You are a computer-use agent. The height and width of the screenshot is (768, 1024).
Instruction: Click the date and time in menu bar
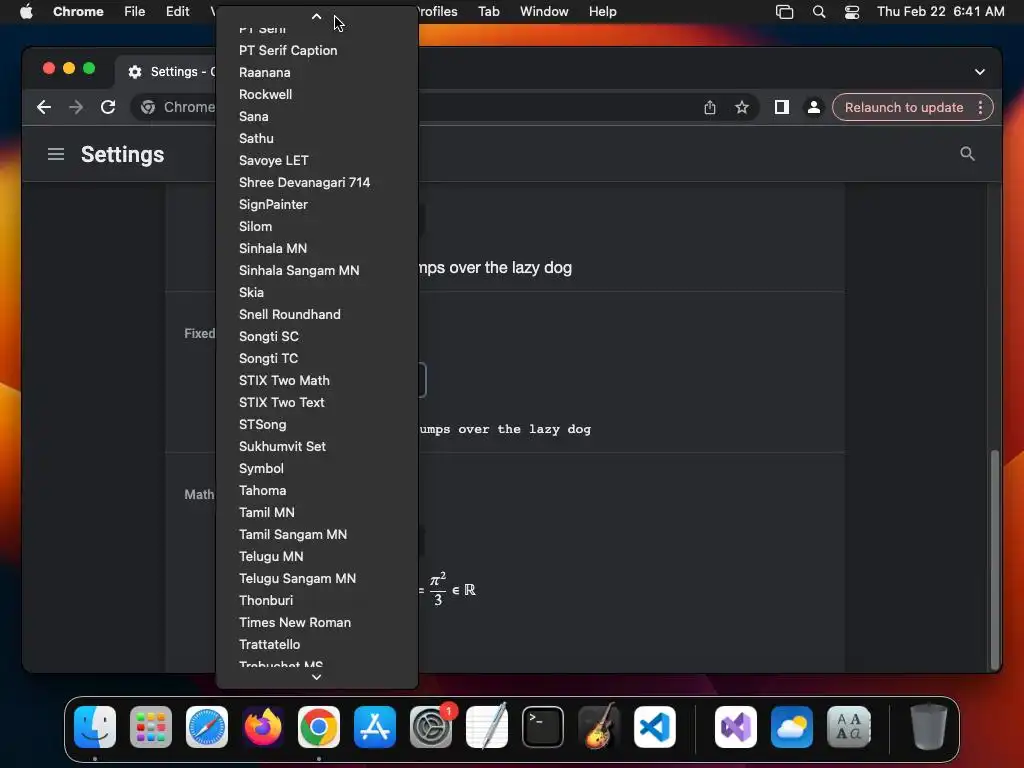pyautogui.click(x=940, y=12)
